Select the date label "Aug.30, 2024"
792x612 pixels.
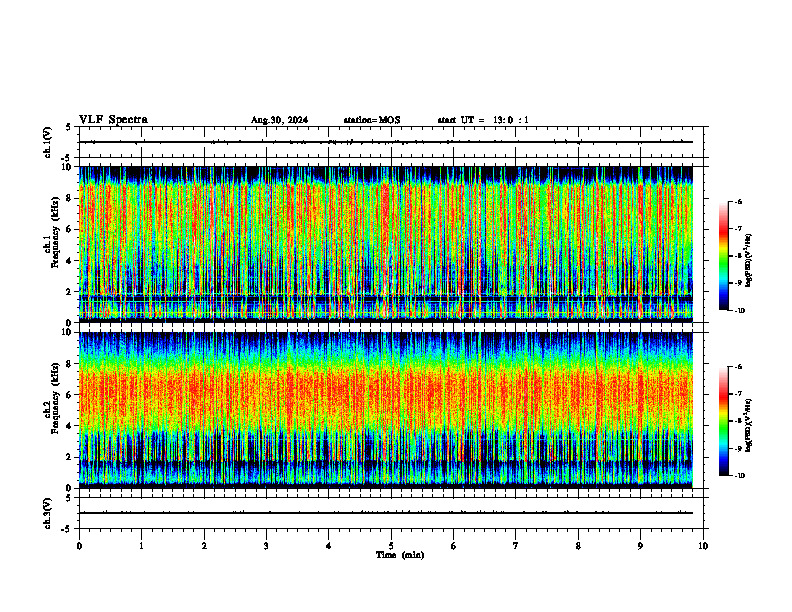(x=279, y=120)
